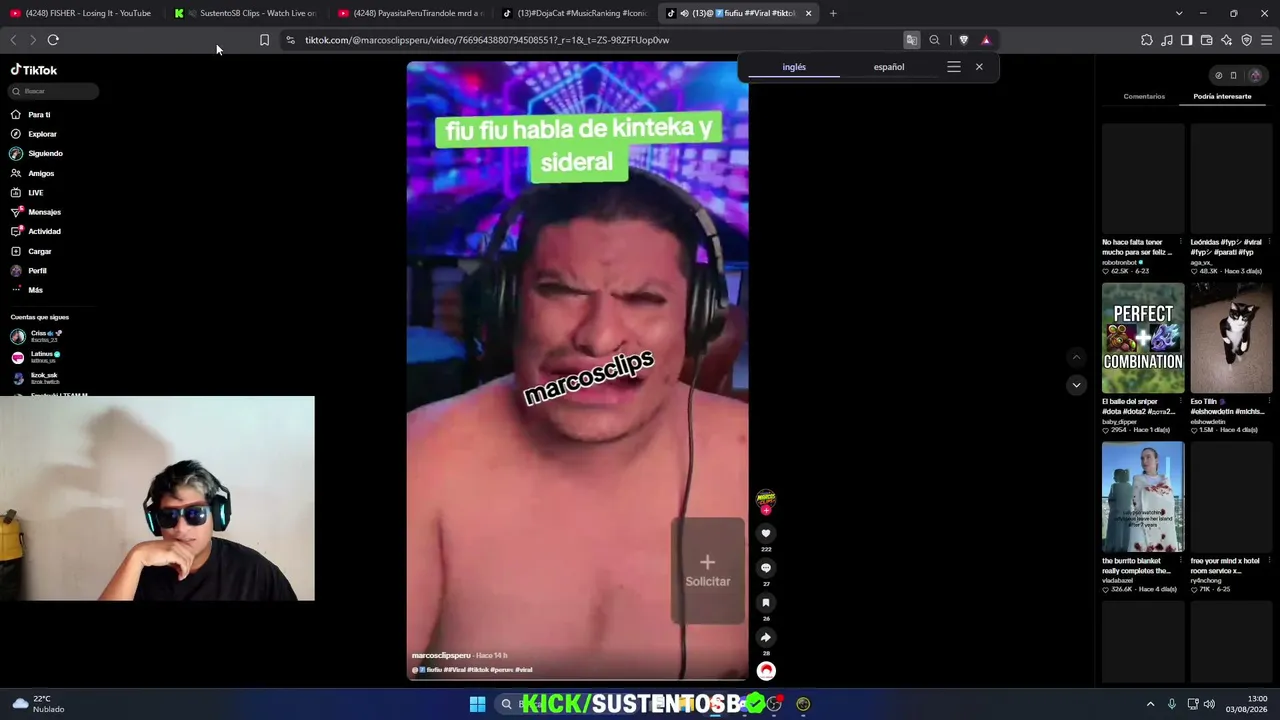Open the browser main menu icon
Viewport: 1280px width, 720px height.
tap(1266, 40)
